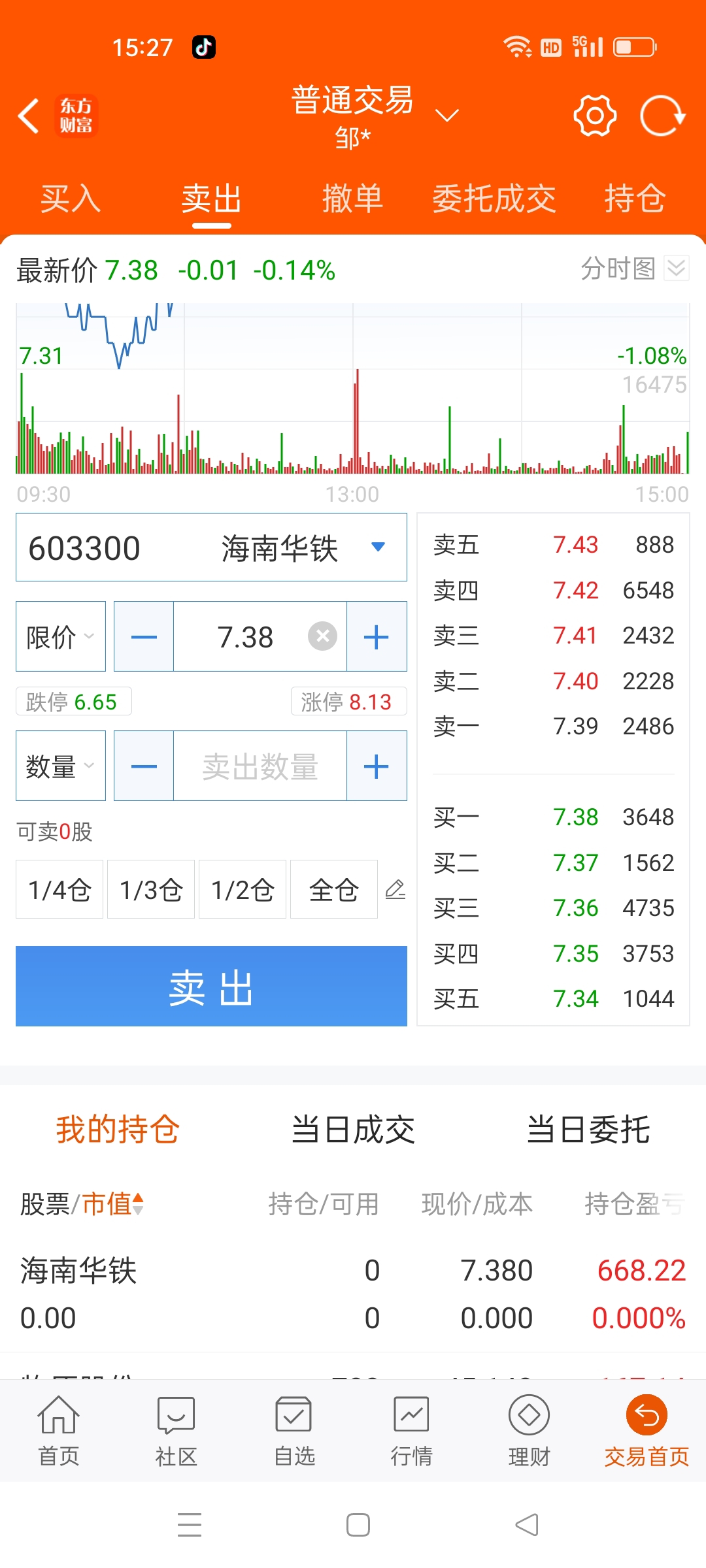Select 涨停 8.13 limit-up price
The image size is (706, 1568).
(348, 702)
